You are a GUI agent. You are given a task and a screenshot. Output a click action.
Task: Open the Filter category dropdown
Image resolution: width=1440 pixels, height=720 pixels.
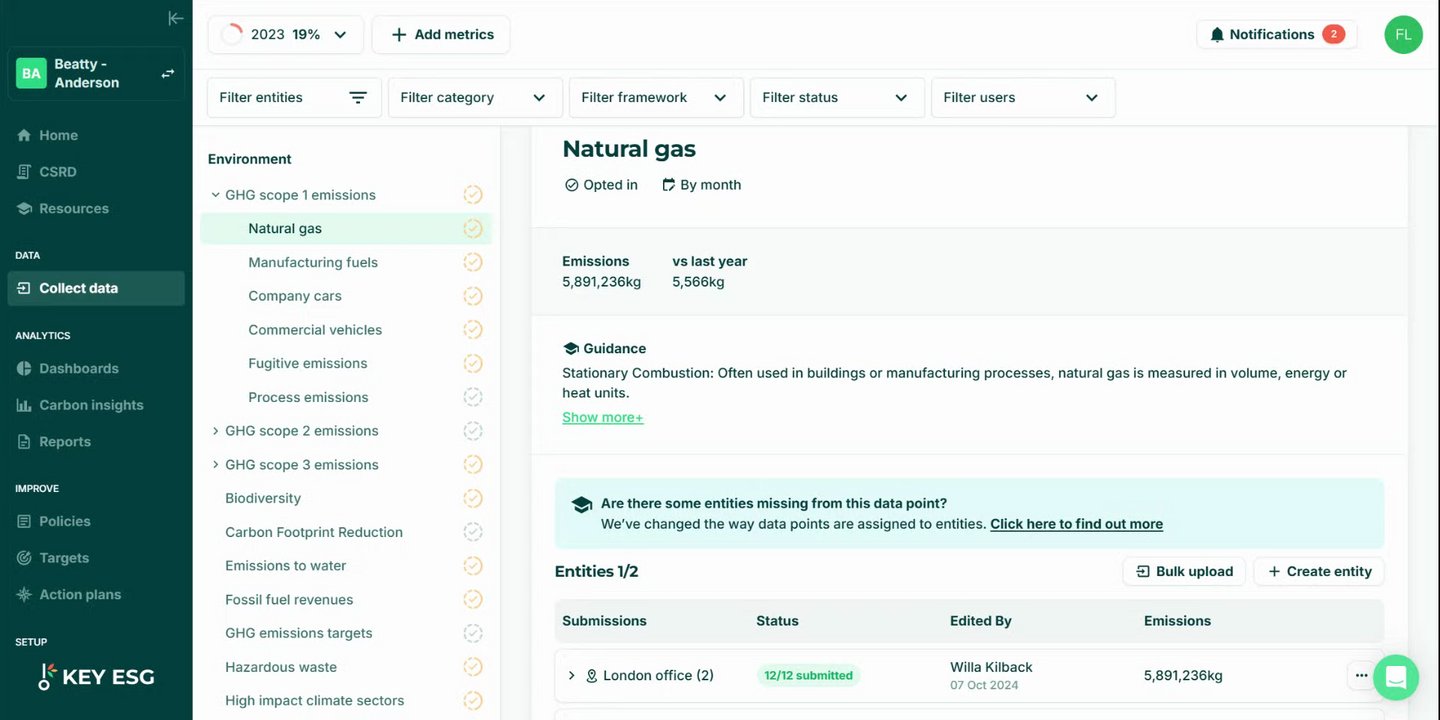[x=475, y=97]
